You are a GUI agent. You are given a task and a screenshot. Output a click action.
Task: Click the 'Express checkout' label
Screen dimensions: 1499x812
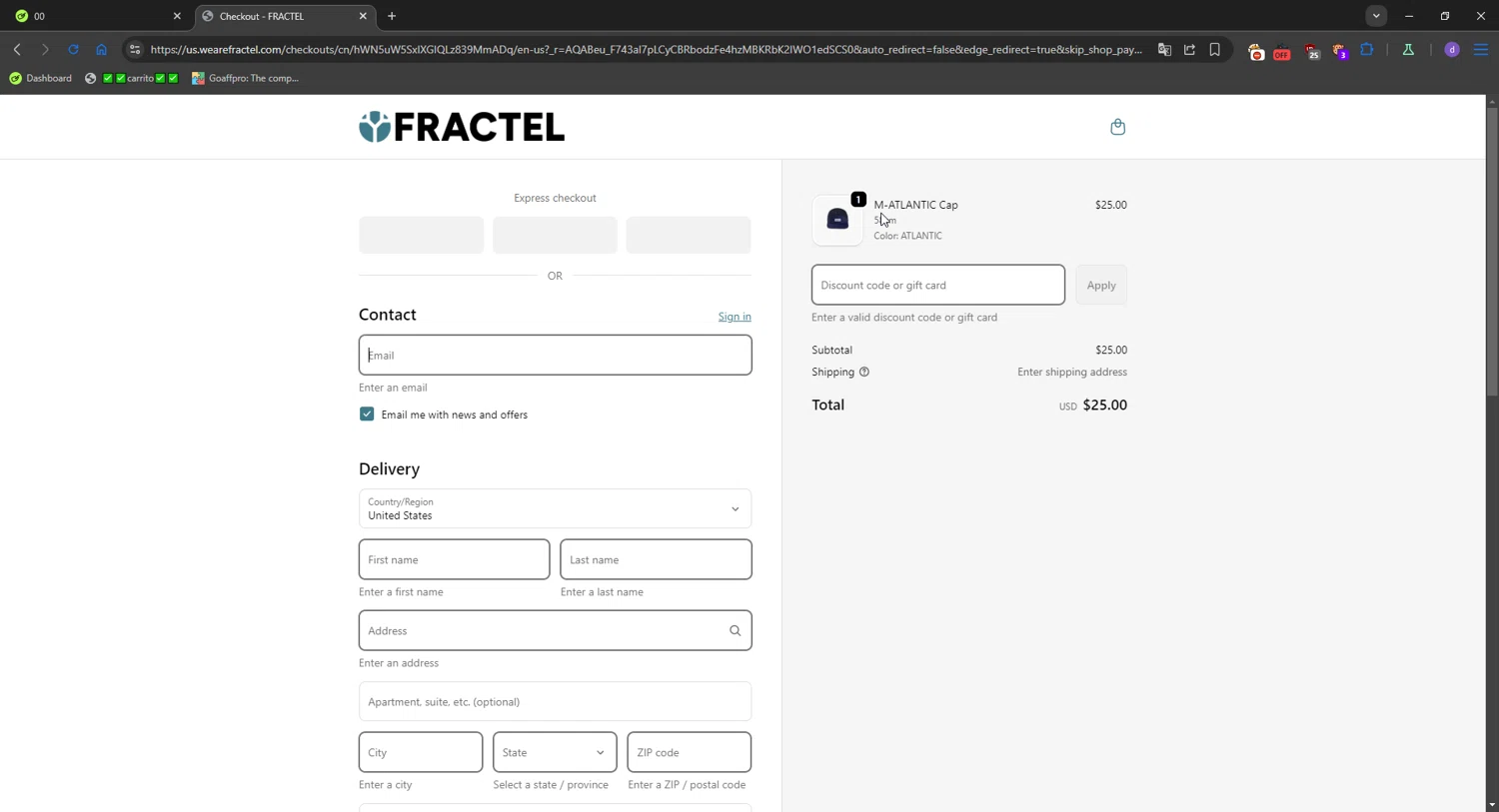(555, 198)
